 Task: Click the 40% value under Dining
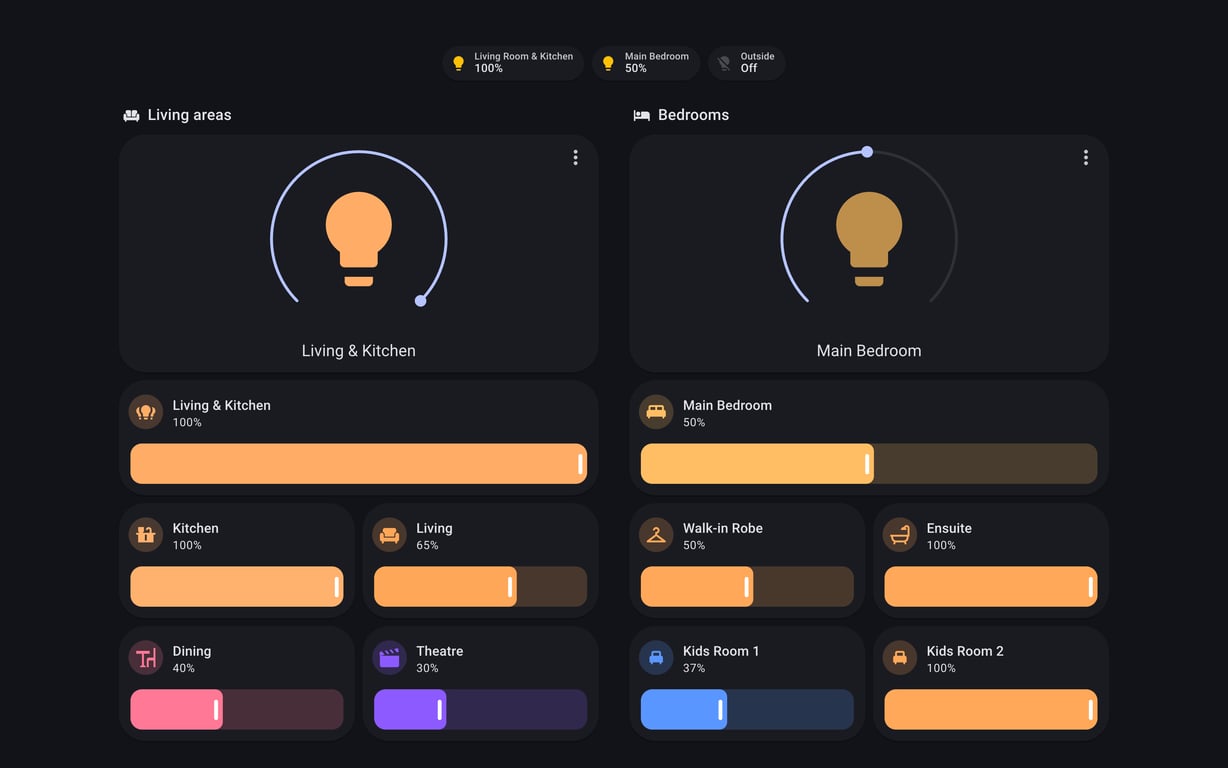coord(184,668)
